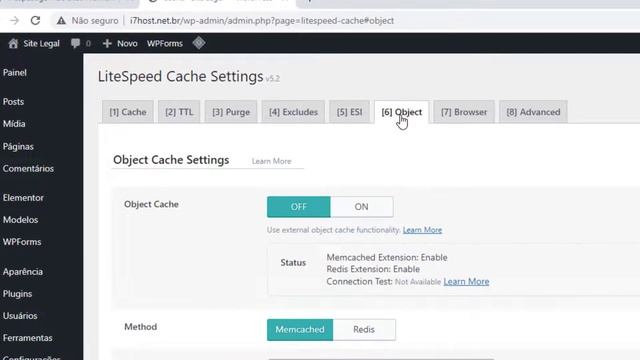
Task: Open the LiteSpeed diamond icon in admin bar
Action: click(x=199, y=43)
